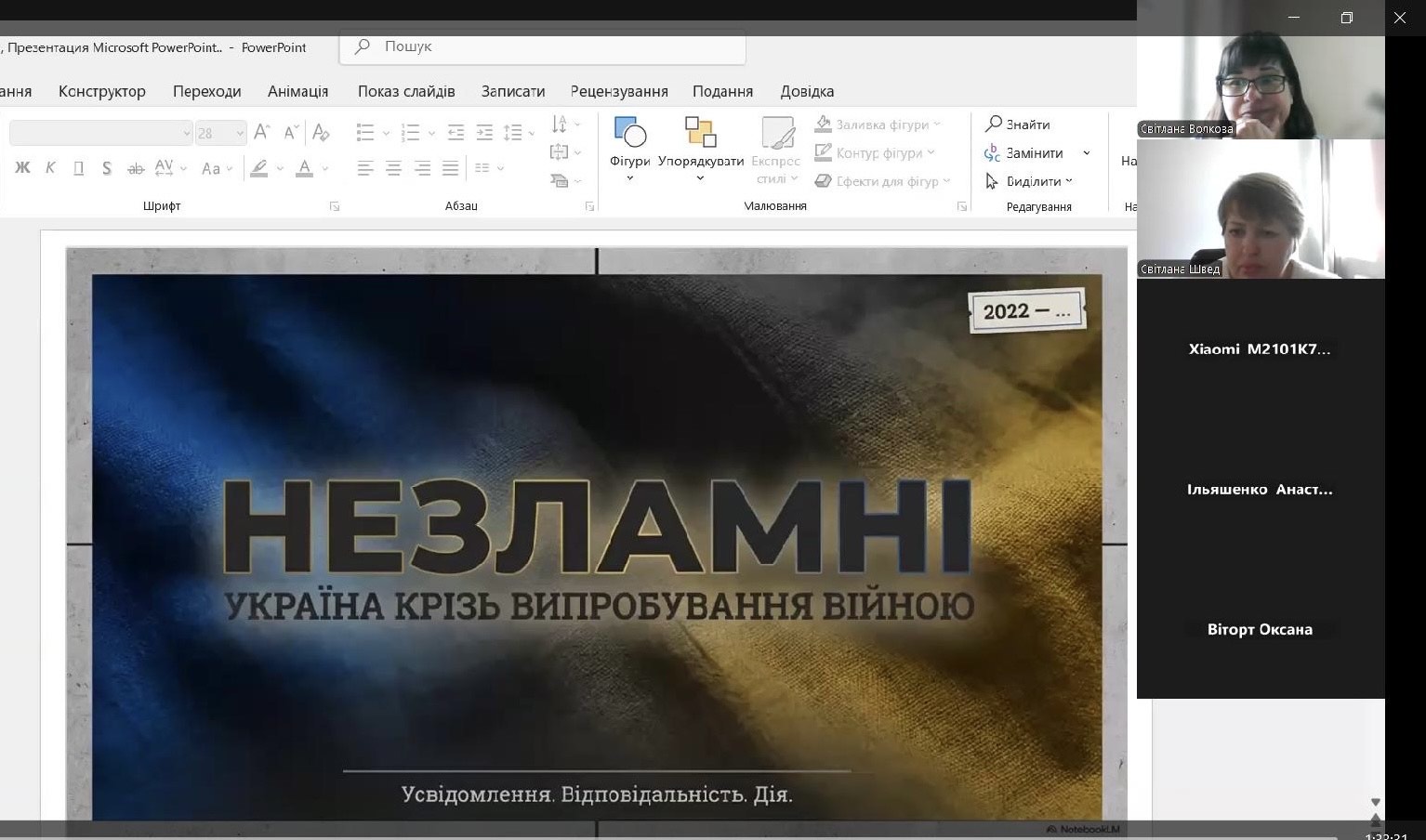This screenshot has height=840, width=1426.
Task: Click the Знайти find button
Action: 1018,125
